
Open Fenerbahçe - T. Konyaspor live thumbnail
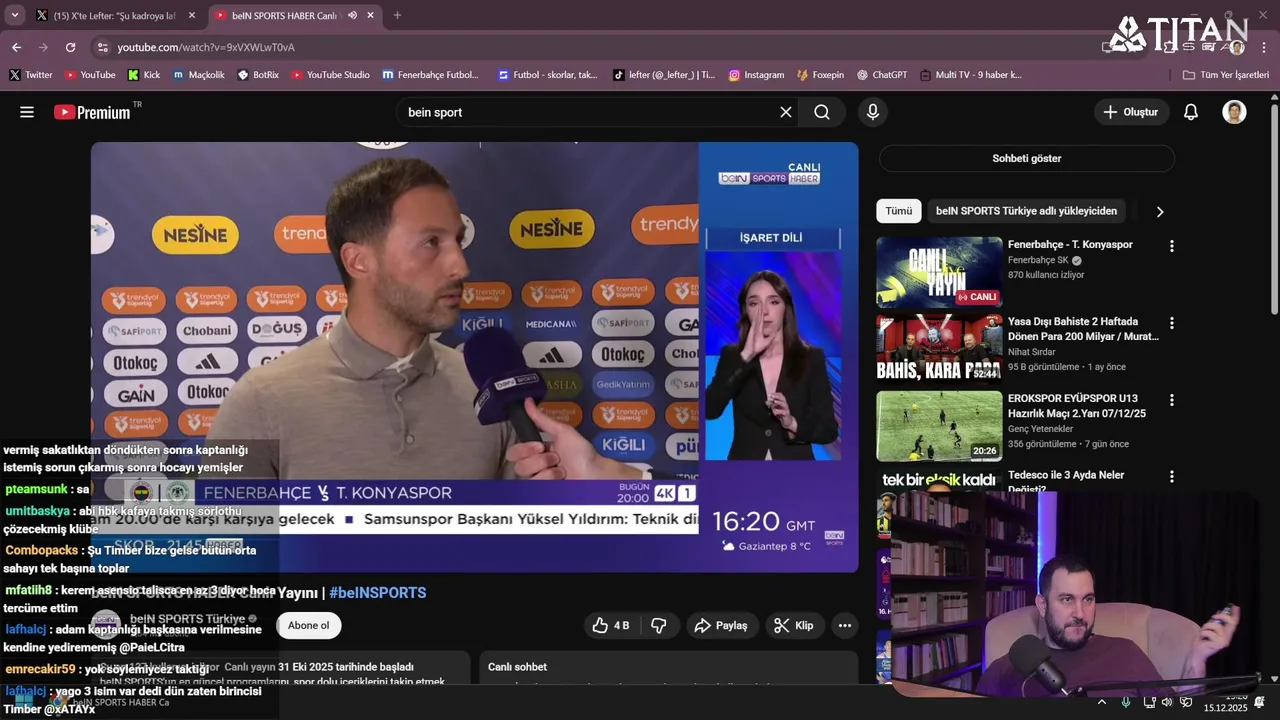coord(939,272)
